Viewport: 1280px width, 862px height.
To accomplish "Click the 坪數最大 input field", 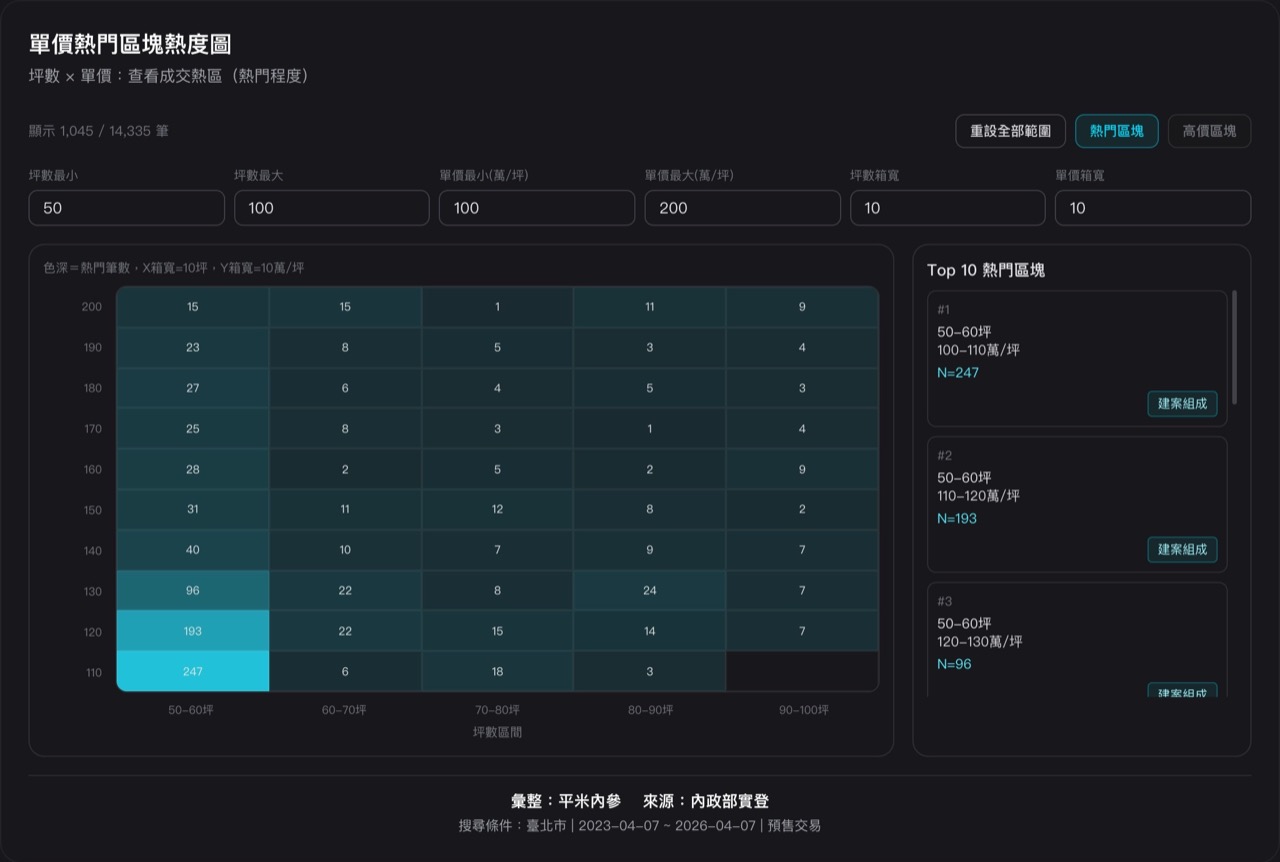I will coord(332,208).
